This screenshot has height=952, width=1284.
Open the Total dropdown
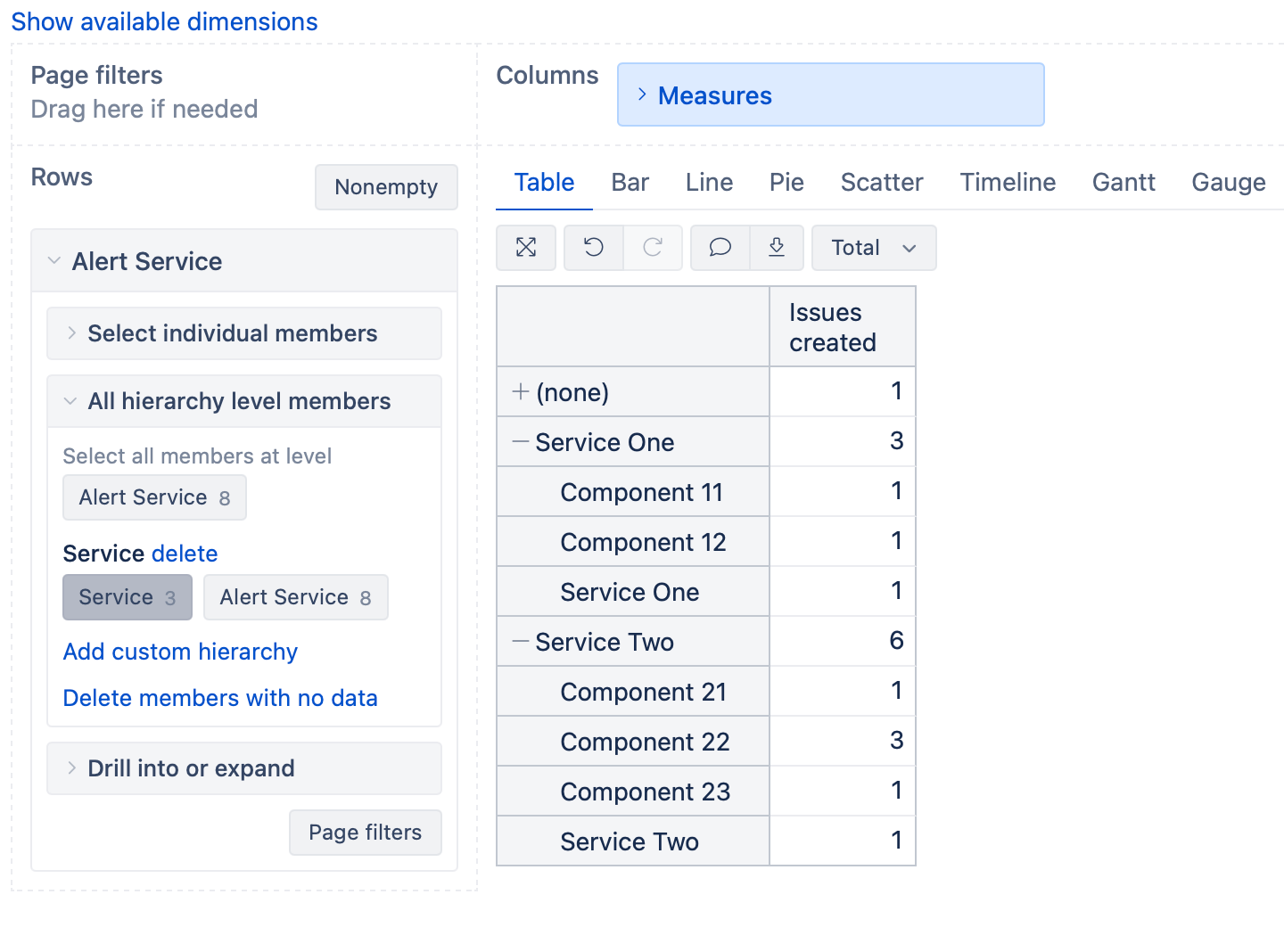tap(874, 248)
